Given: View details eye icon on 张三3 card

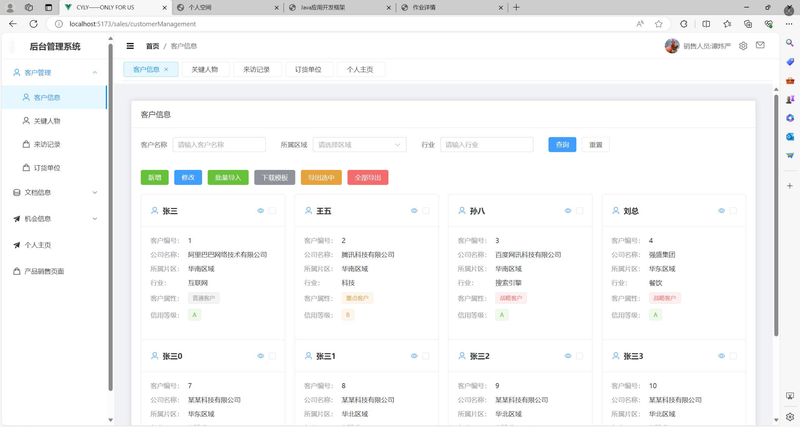Looking at the screenshot, I should (x=721, y=356).
